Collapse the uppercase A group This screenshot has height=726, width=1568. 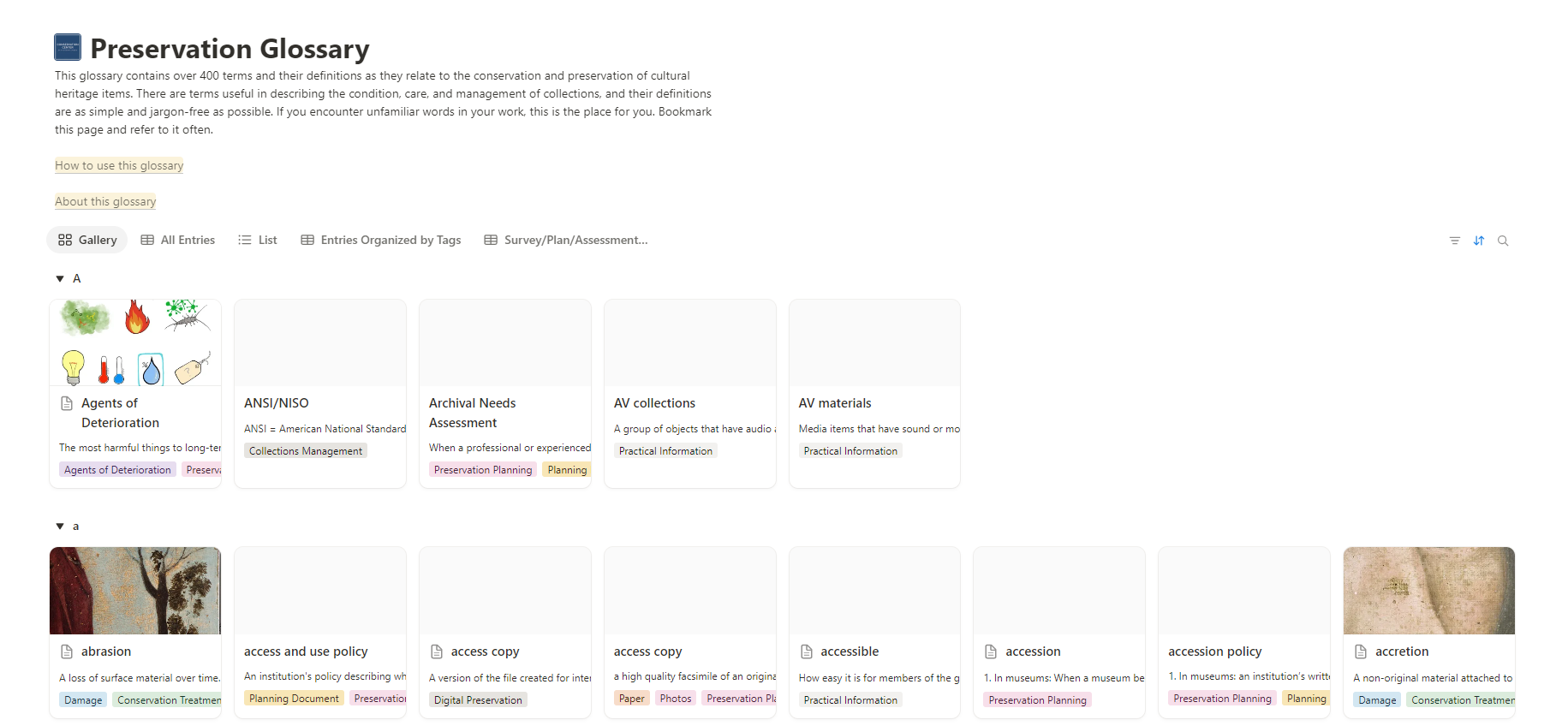coord(60,278)
